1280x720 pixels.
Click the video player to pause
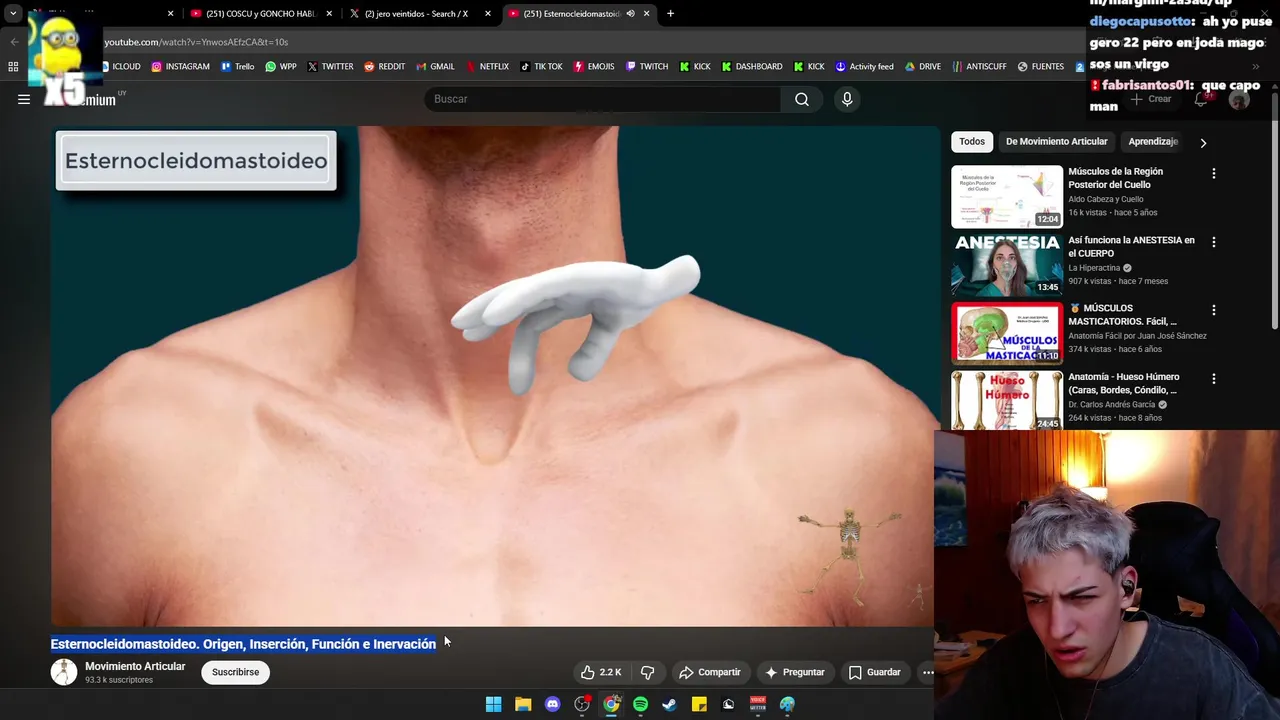(495, 376)
